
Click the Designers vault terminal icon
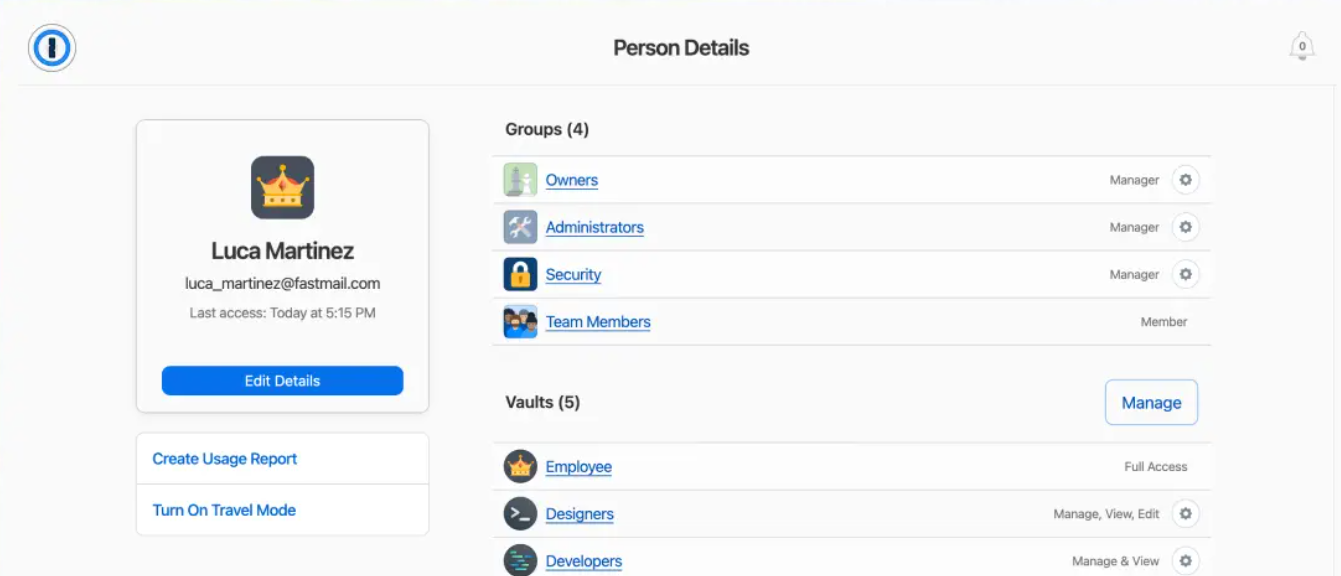point(520,513)
